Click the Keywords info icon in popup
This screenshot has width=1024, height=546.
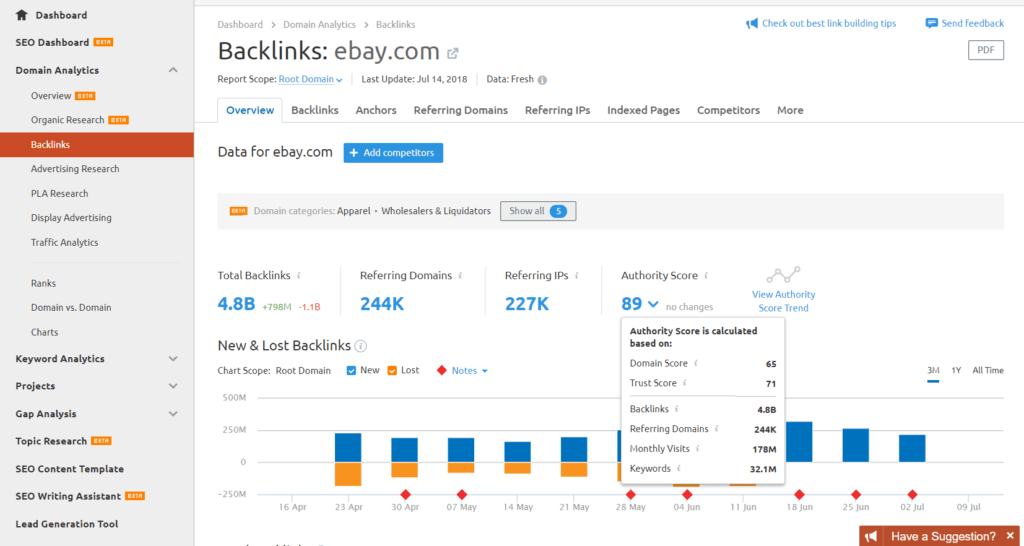click(x=679, y=468)
